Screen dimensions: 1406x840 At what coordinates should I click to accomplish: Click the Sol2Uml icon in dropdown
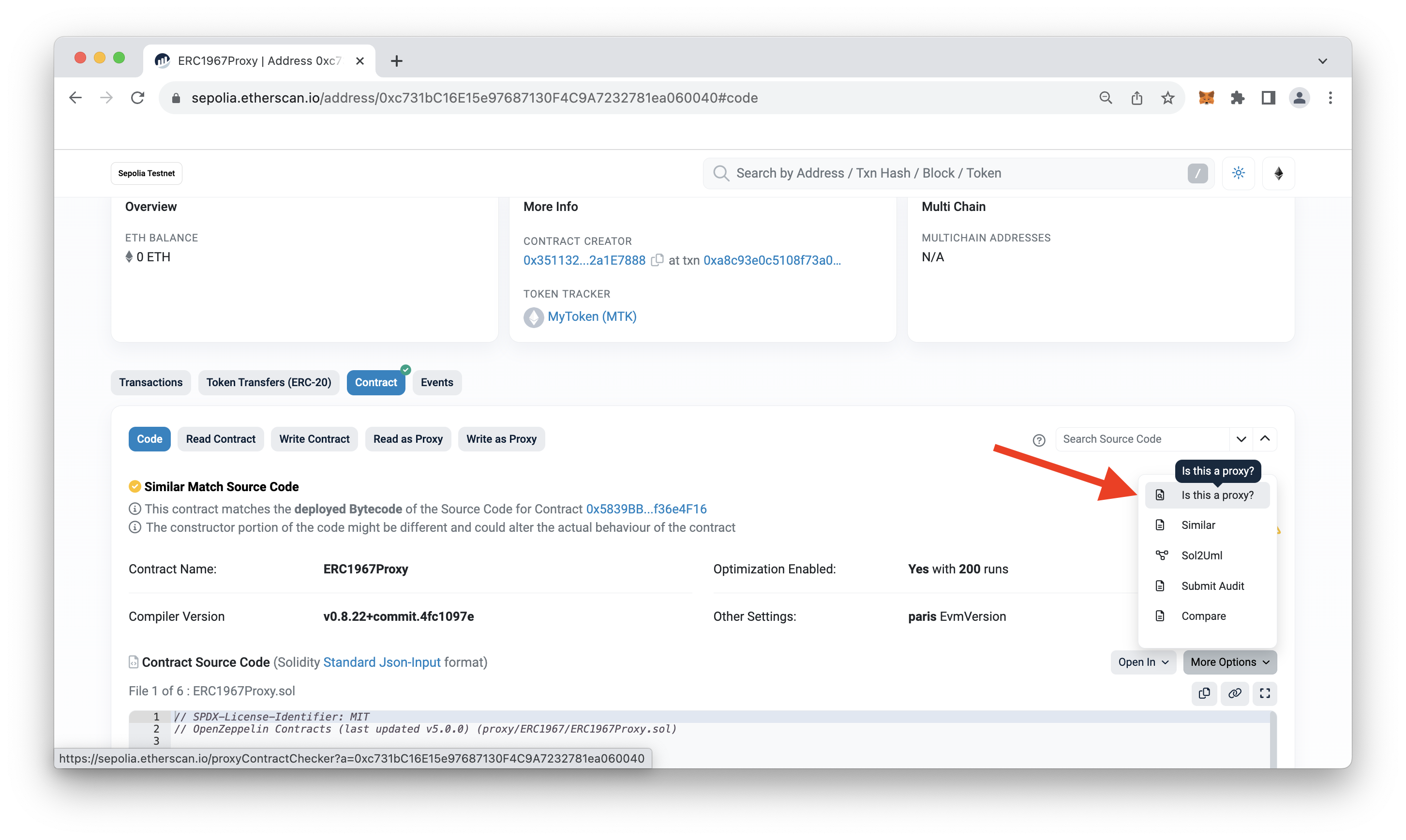point(1162,555)
